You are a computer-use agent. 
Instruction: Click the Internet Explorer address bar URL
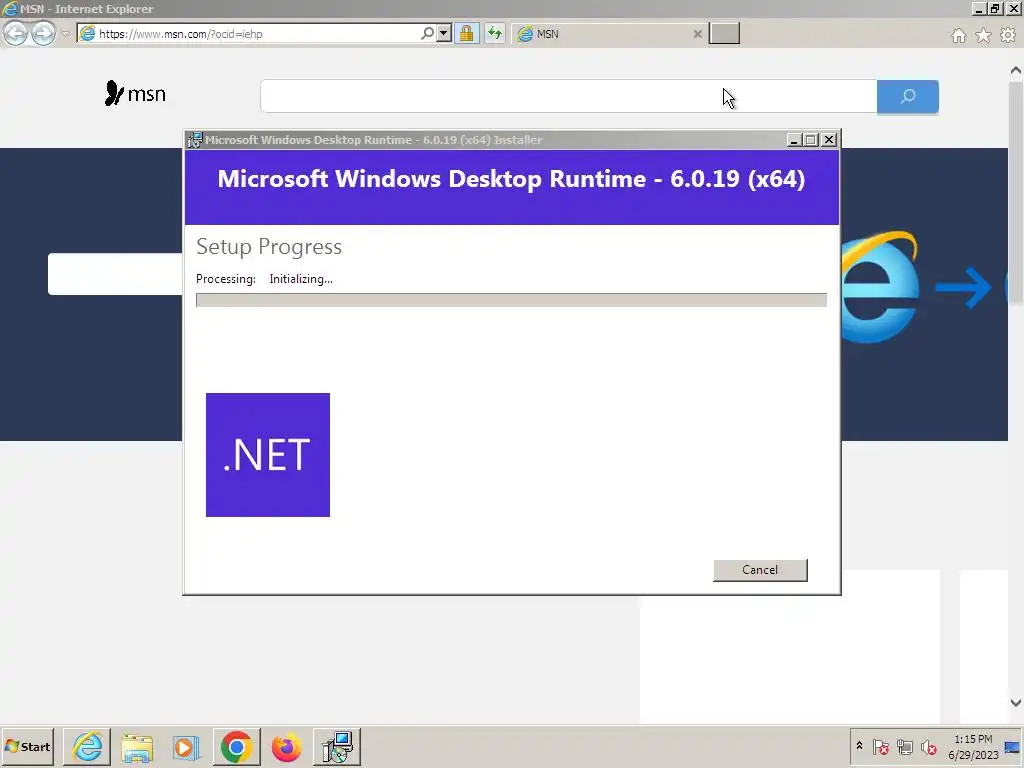click(x=181, y=34)
